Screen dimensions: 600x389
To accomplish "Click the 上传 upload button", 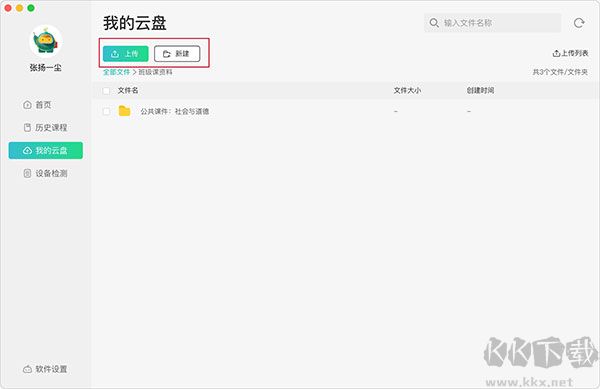I will coord(126,54).
